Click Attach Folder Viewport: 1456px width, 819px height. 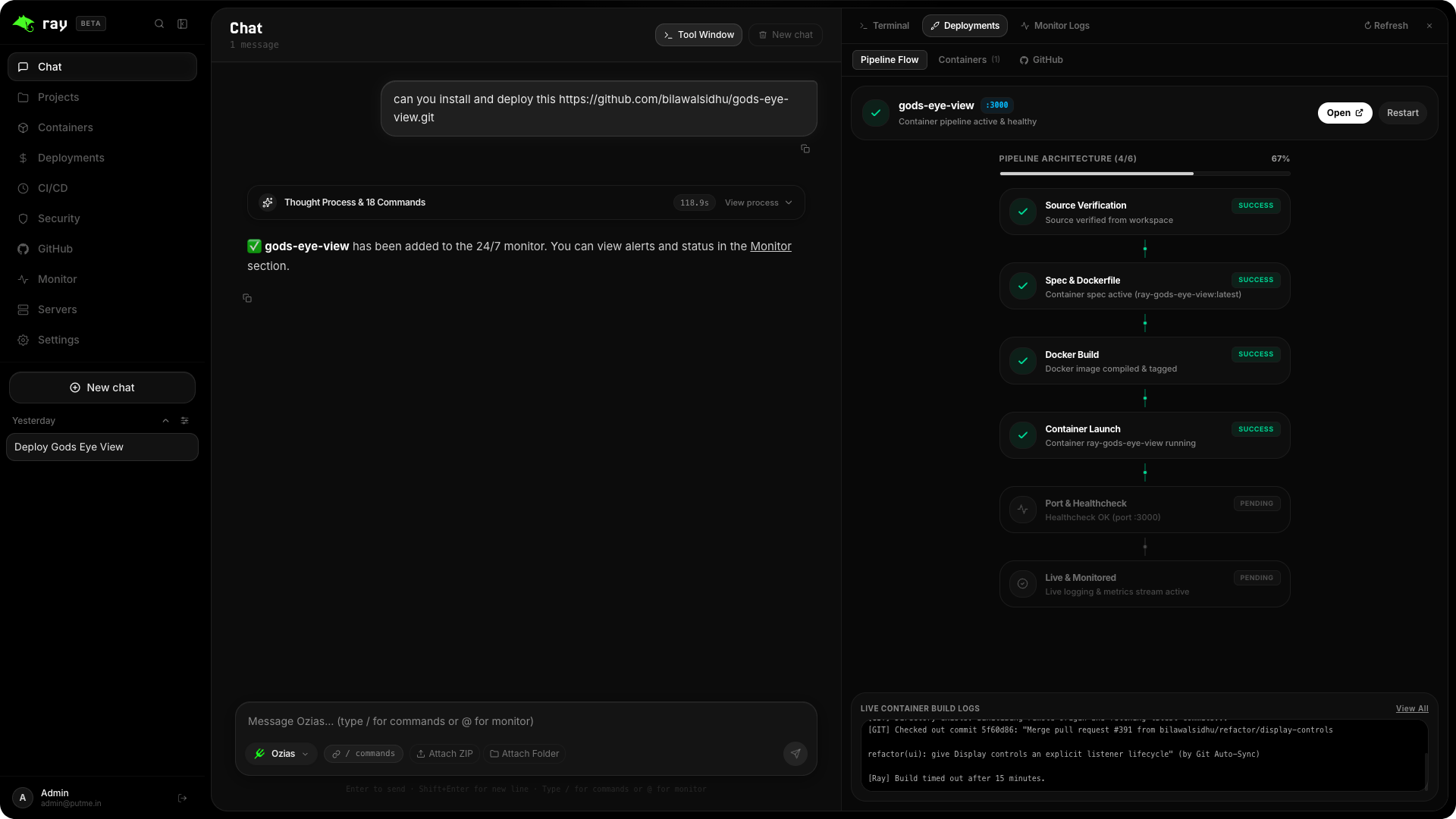[525, 754]
